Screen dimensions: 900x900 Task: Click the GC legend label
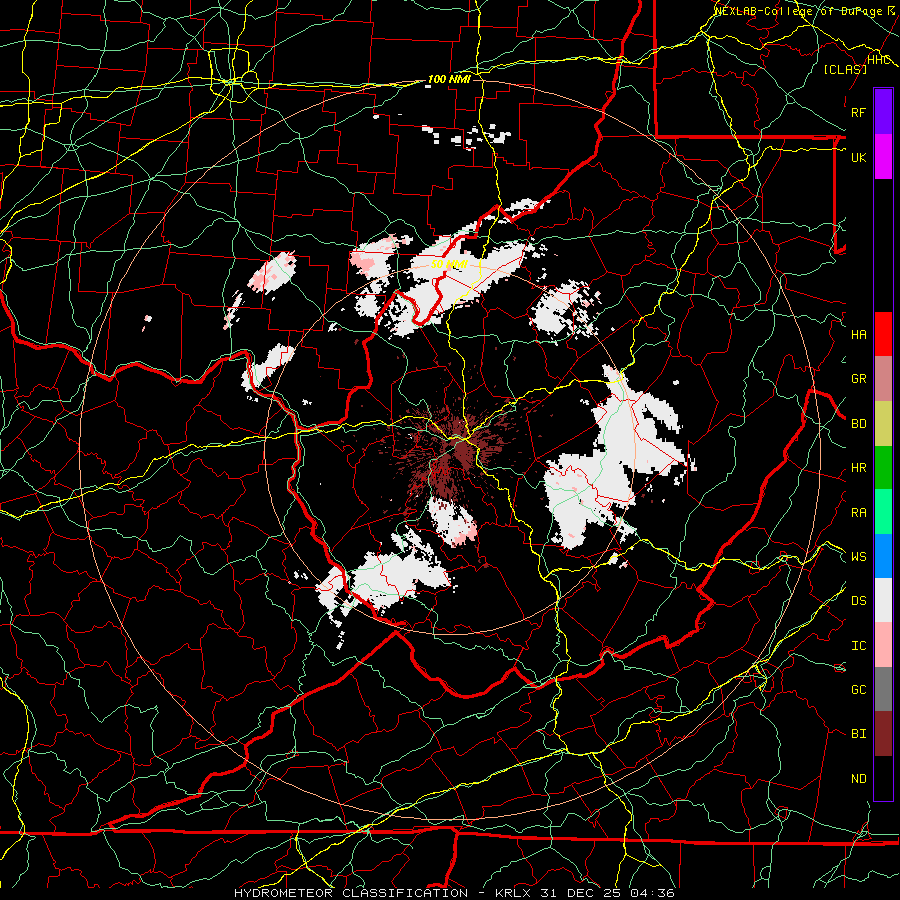(858, 689)
